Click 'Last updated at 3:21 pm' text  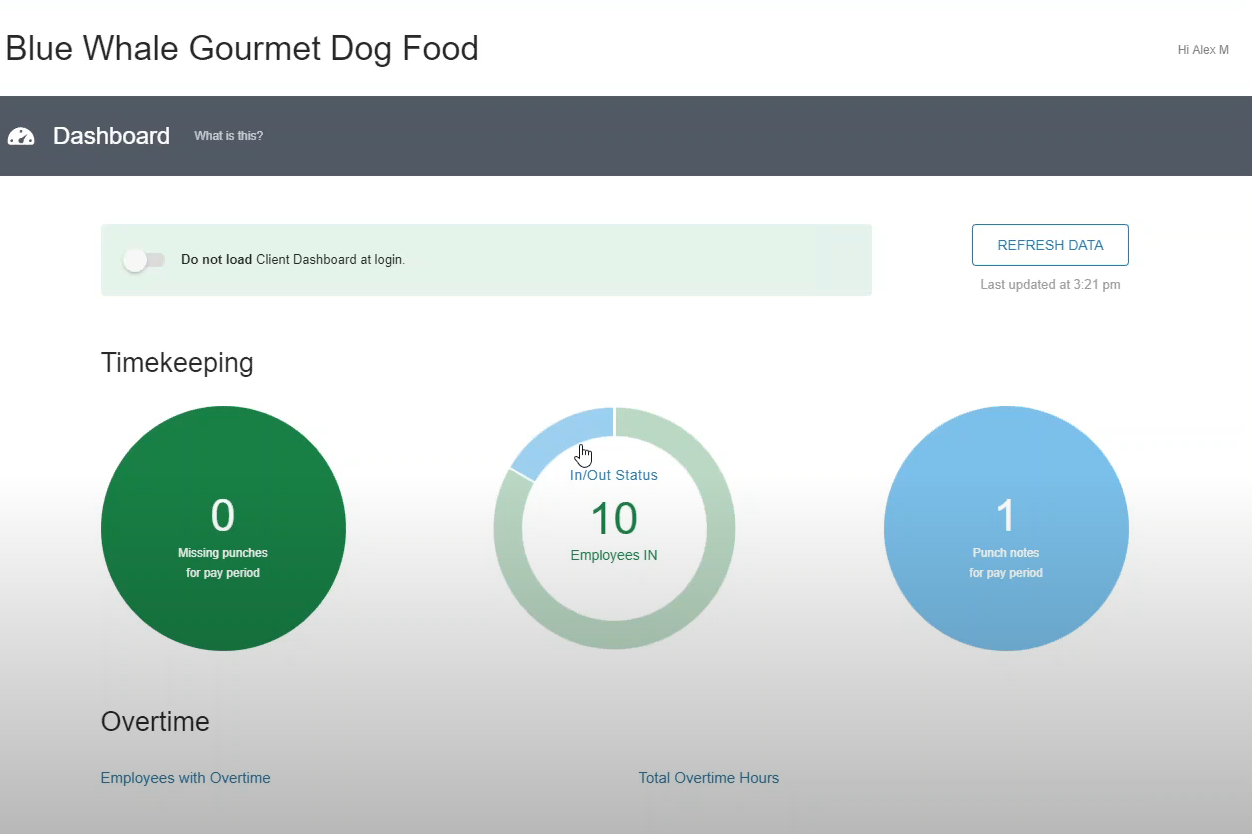pyautogui.click(x=1050, y=285)
